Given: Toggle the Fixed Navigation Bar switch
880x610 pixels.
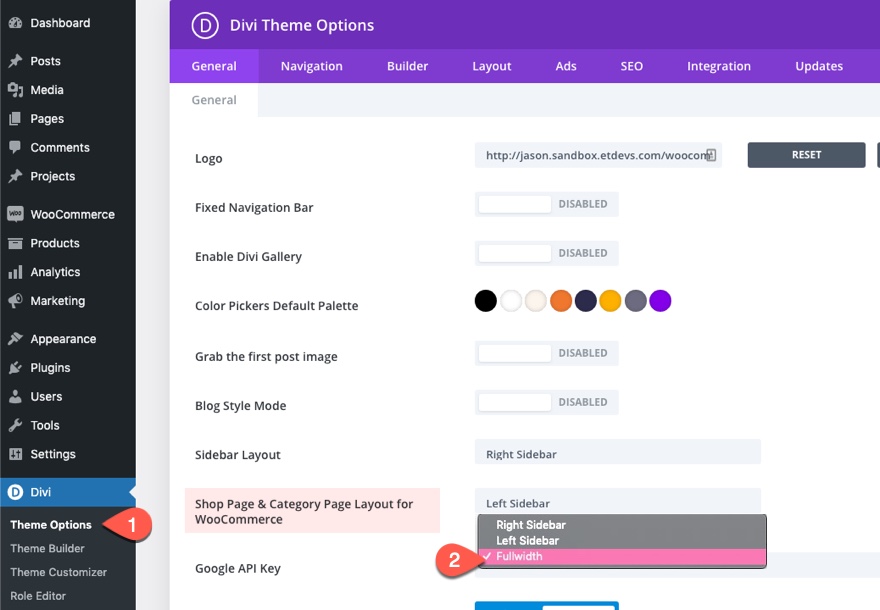Looking at the screenshot, I should click(x=547, y=204).
